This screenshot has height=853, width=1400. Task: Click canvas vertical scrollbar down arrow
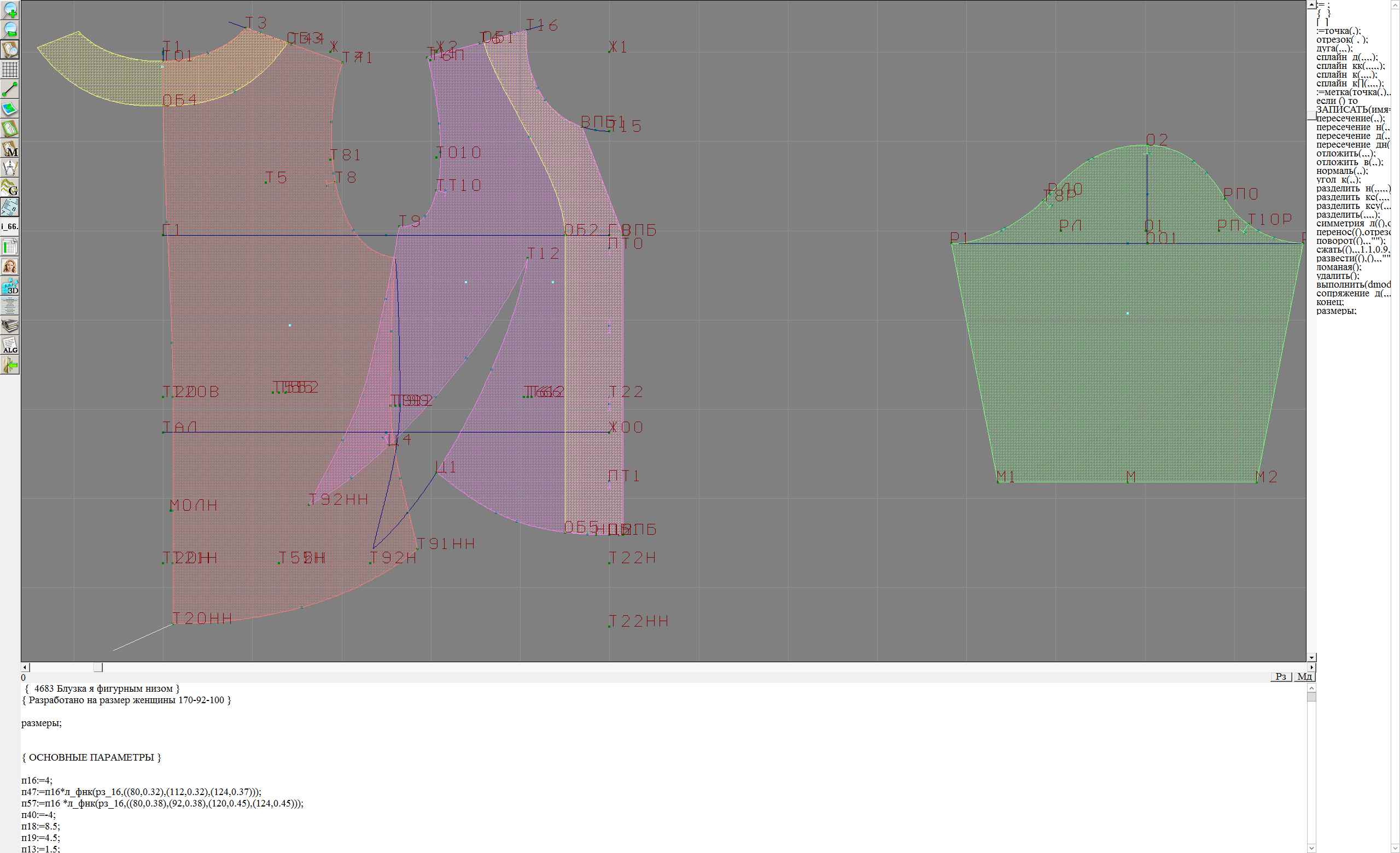pyautogui.click(x=1311, y=657)
